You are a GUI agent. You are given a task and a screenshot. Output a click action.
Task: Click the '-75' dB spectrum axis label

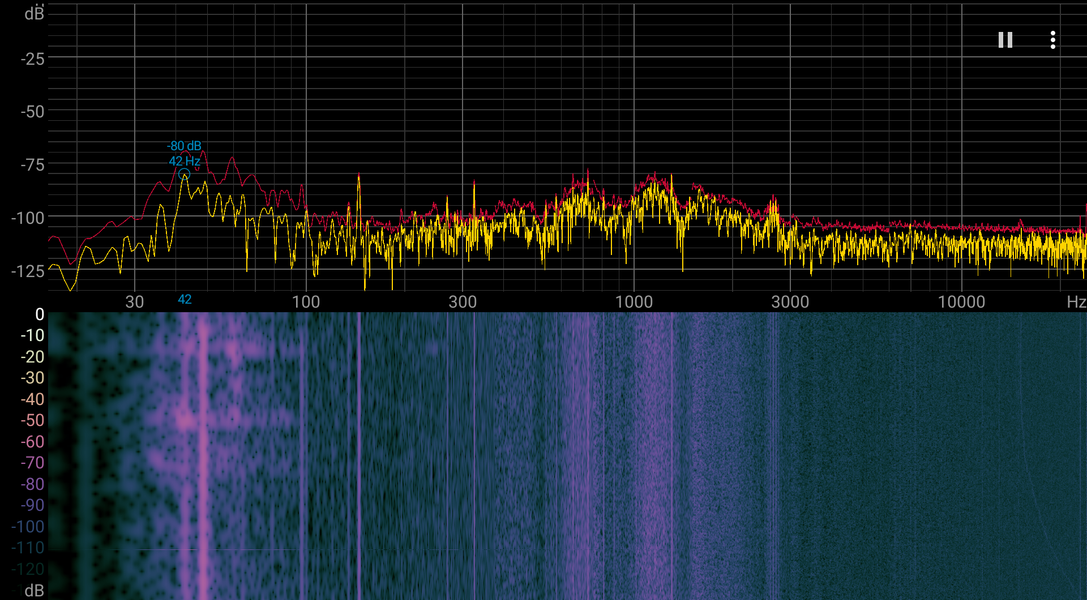tap(33, 165)
